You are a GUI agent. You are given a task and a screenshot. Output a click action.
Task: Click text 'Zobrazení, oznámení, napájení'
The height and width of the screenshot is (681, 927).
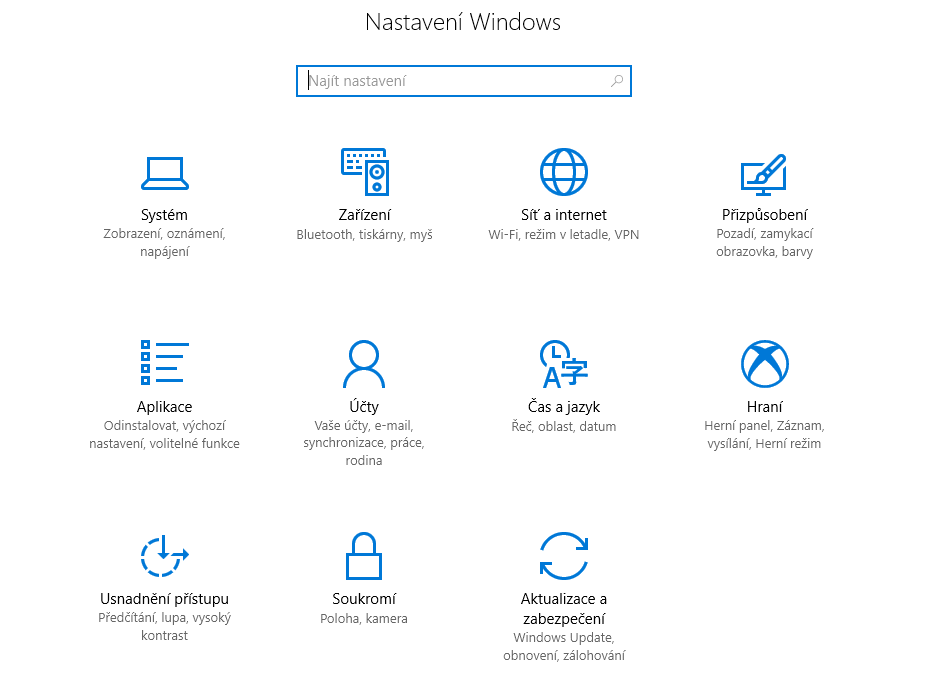click(x=164, y=242)
